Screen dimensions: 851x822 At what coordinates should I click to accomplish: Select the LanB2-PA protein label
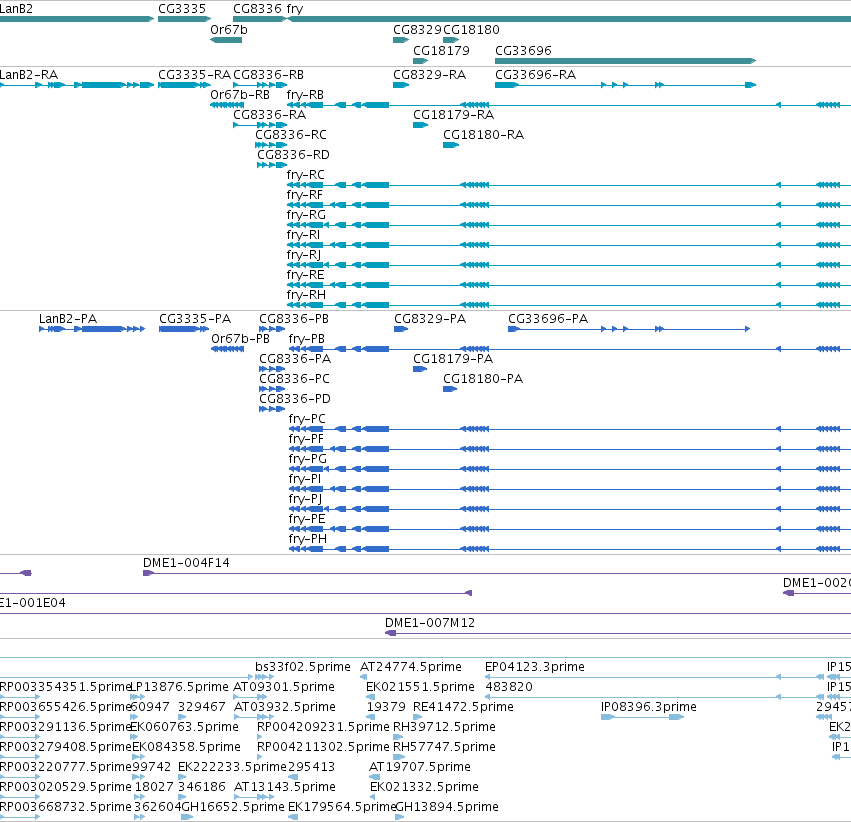pyautogui.click(x=68, y=318)
